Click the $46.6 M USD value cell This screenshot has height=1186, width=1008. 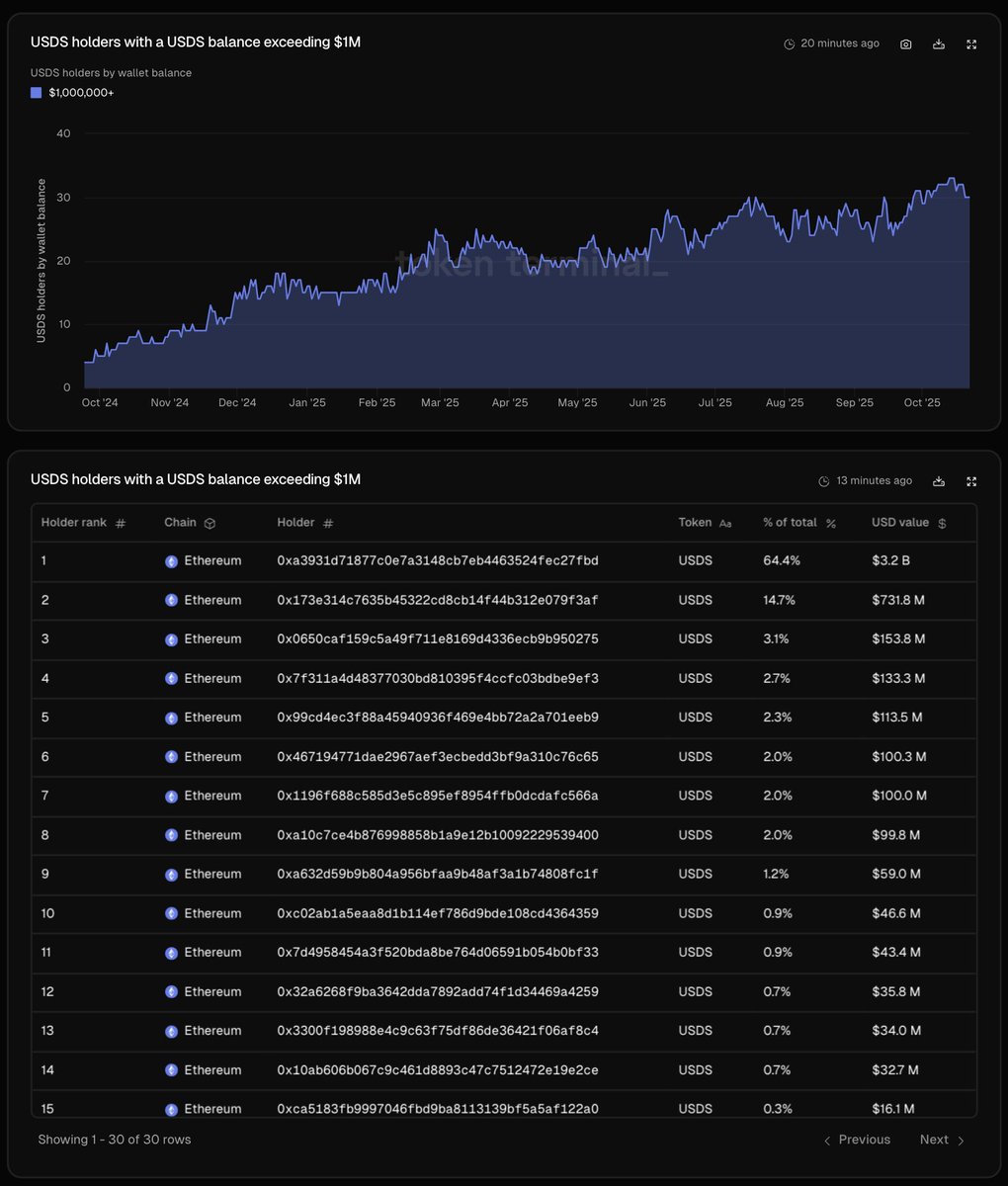tap(896, 913)
